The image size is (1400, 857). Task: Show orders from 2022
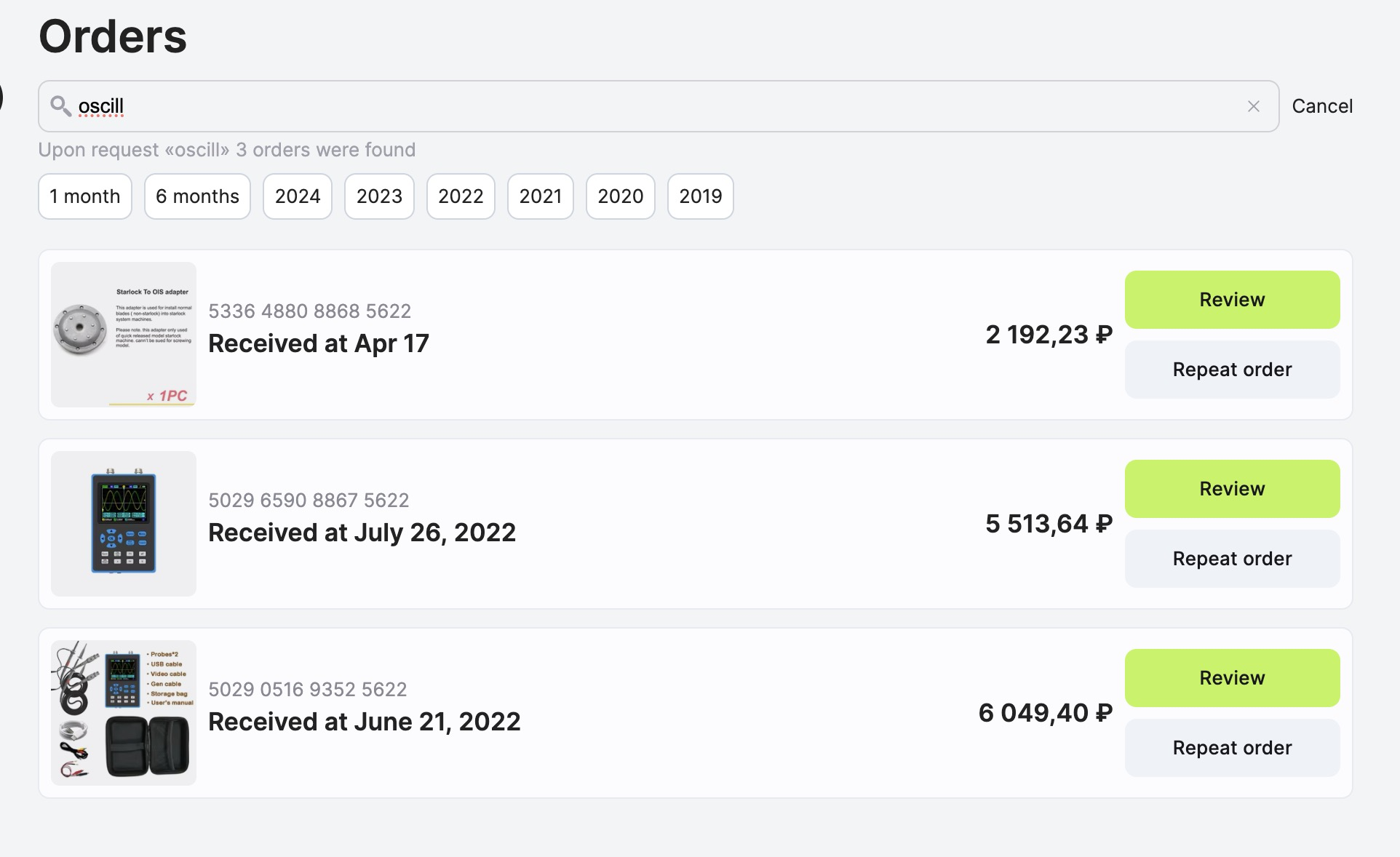(461, 196)
